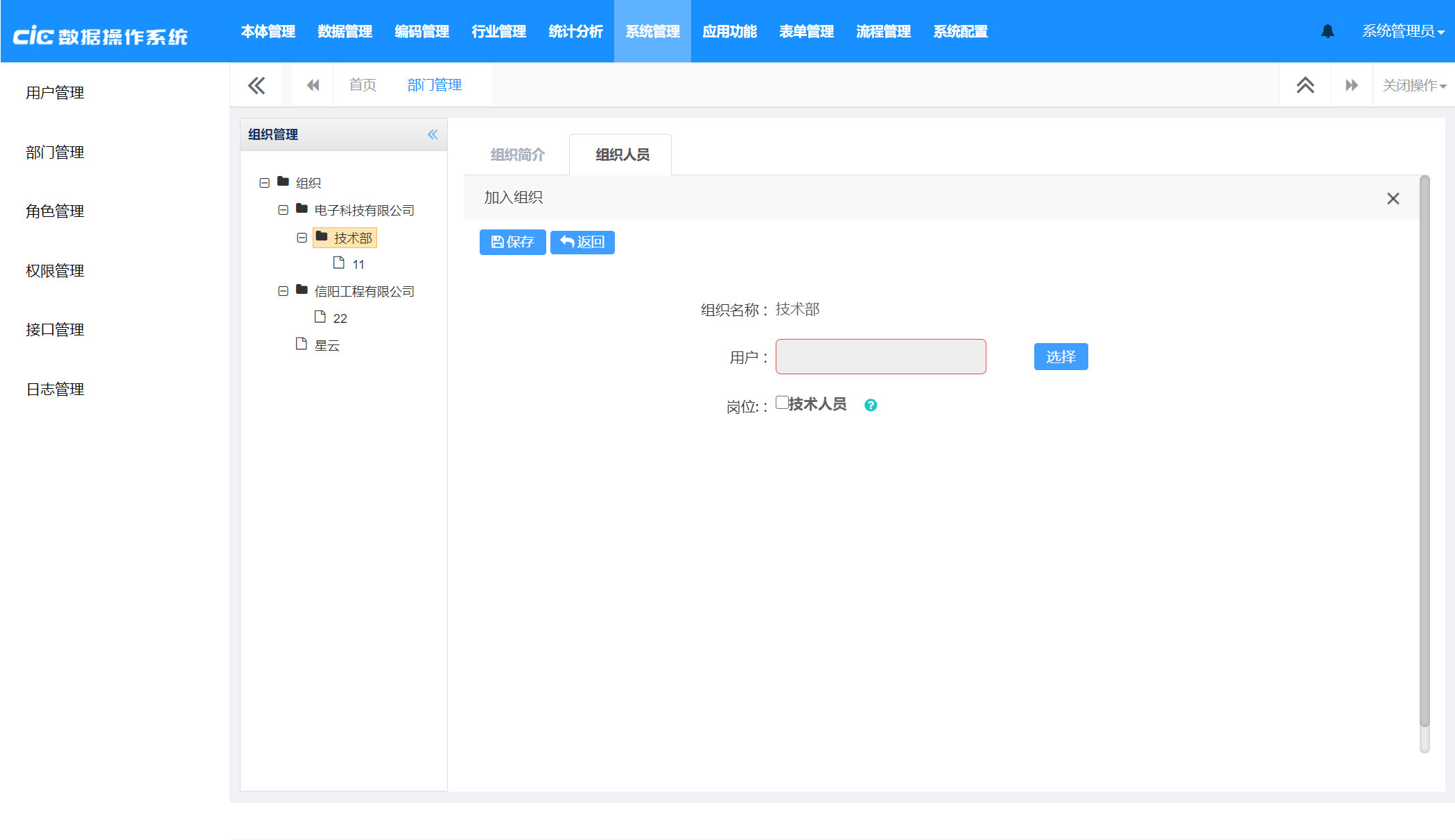Open the 统计分析 top menu

click(575, 31)
